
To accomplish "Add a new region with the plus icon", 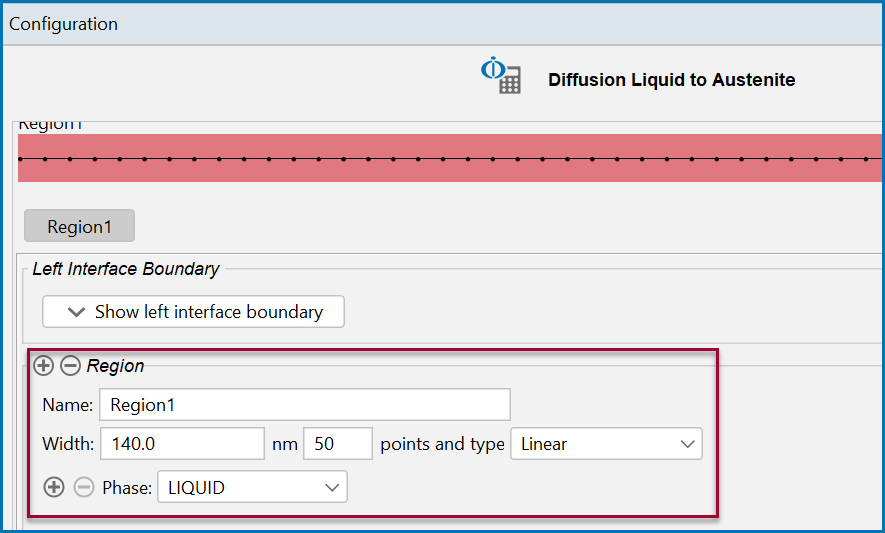I will tap(43, 366).
